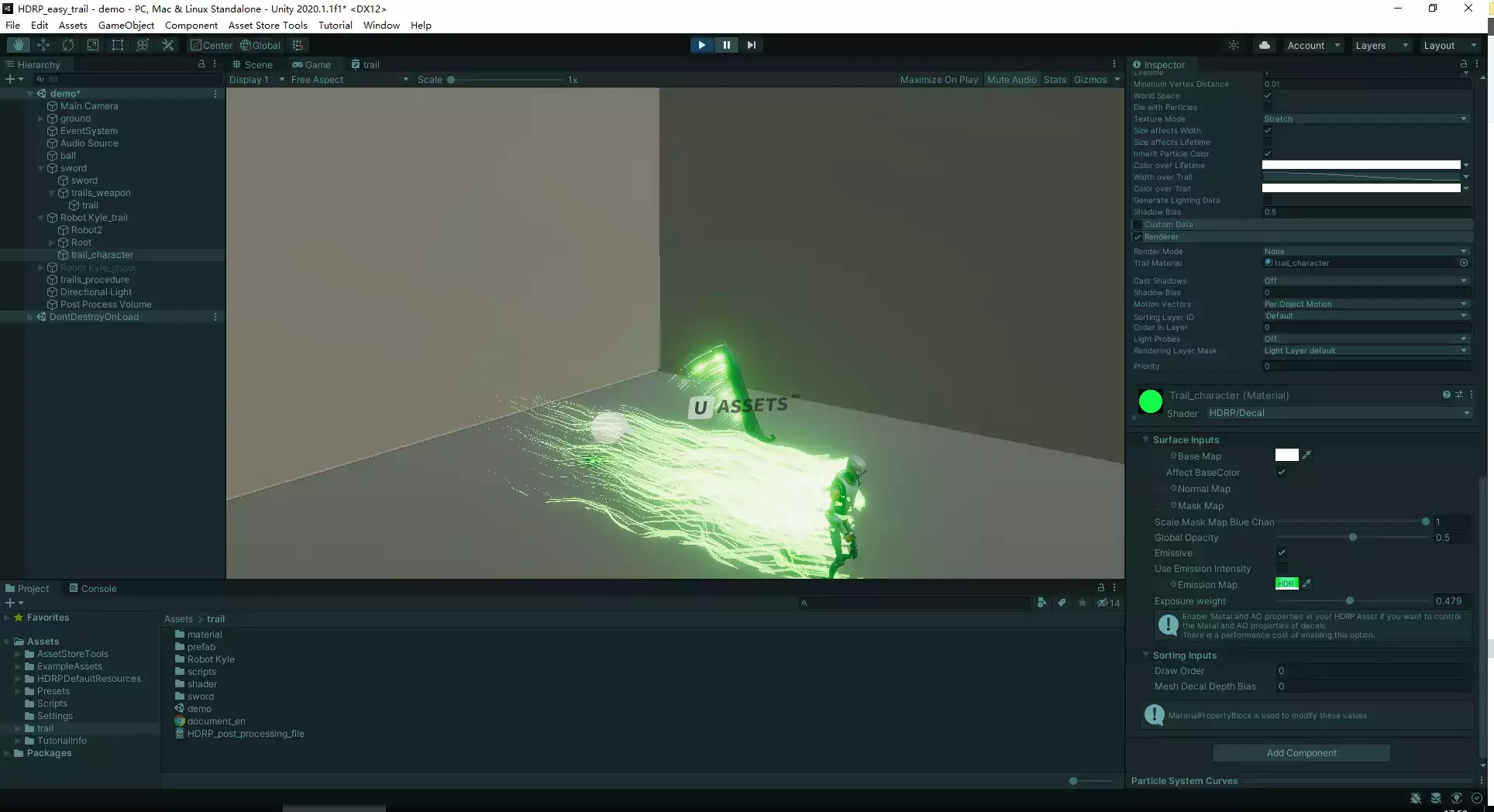The width and height of the screenshot is (1494, 812).
Task: Open Display 1 dropdown in Game view
Action: click(256, 80)
